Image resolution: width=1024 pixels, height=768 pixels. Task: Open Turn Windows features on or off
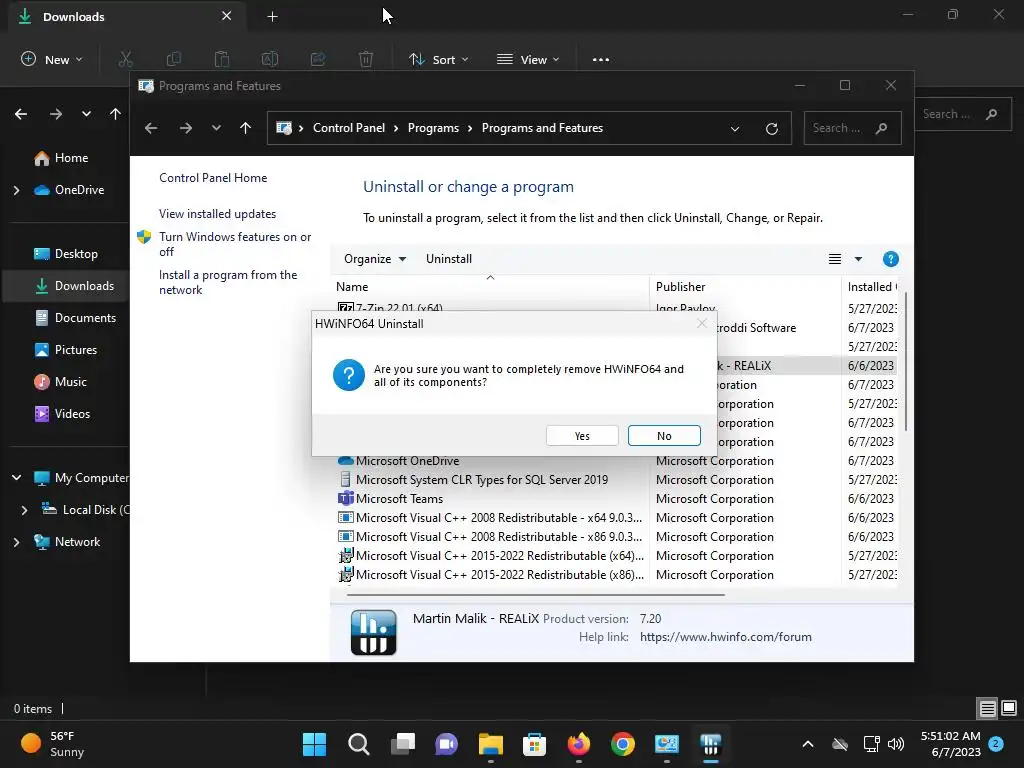(235, 244)
